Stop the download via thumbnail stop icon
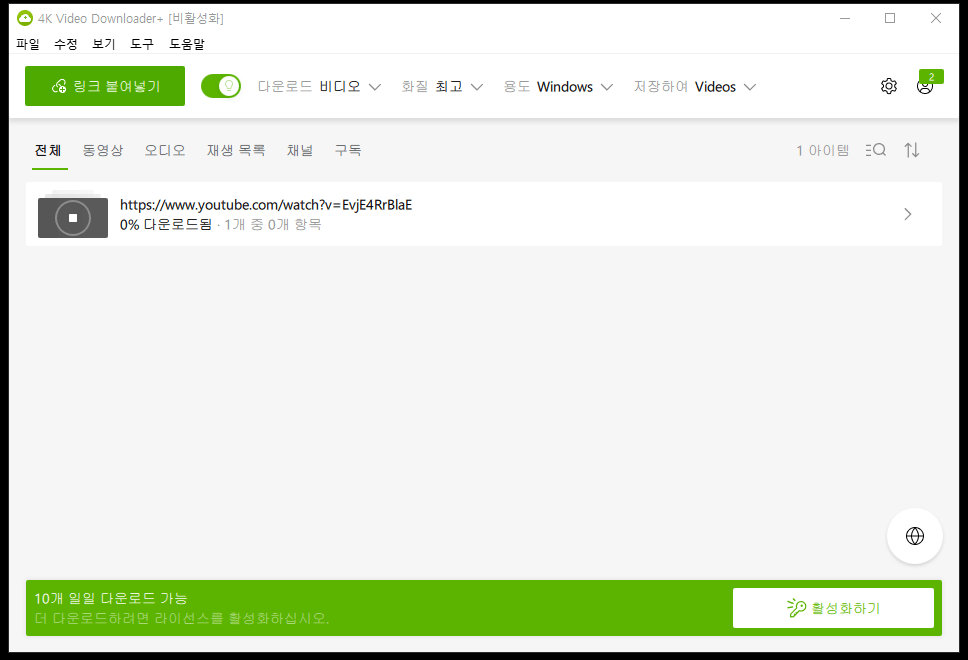This screenshot has height=660, width=968. [x=73, y=218]
